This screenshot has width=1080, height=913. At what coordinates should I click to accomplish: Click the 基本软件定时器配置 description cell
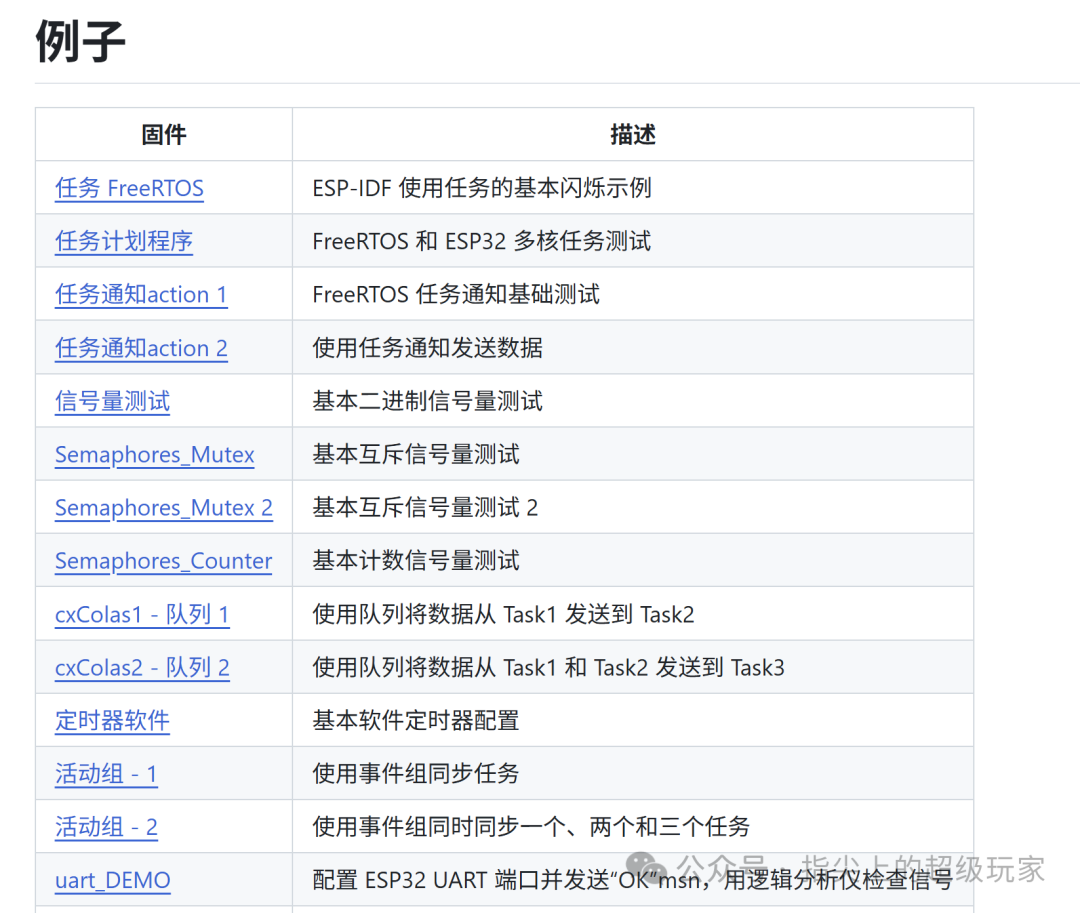632,720
